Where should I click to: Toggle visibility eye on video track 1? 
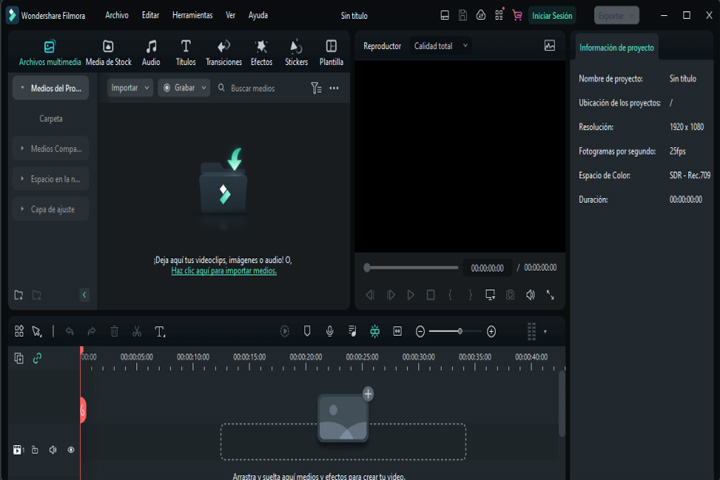(x=71, y=450)
